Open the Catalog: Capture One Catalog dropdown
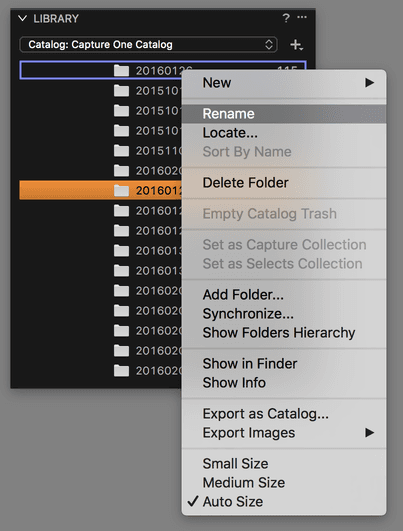Screen dimensions: 403x531 [x=149, y=45]
